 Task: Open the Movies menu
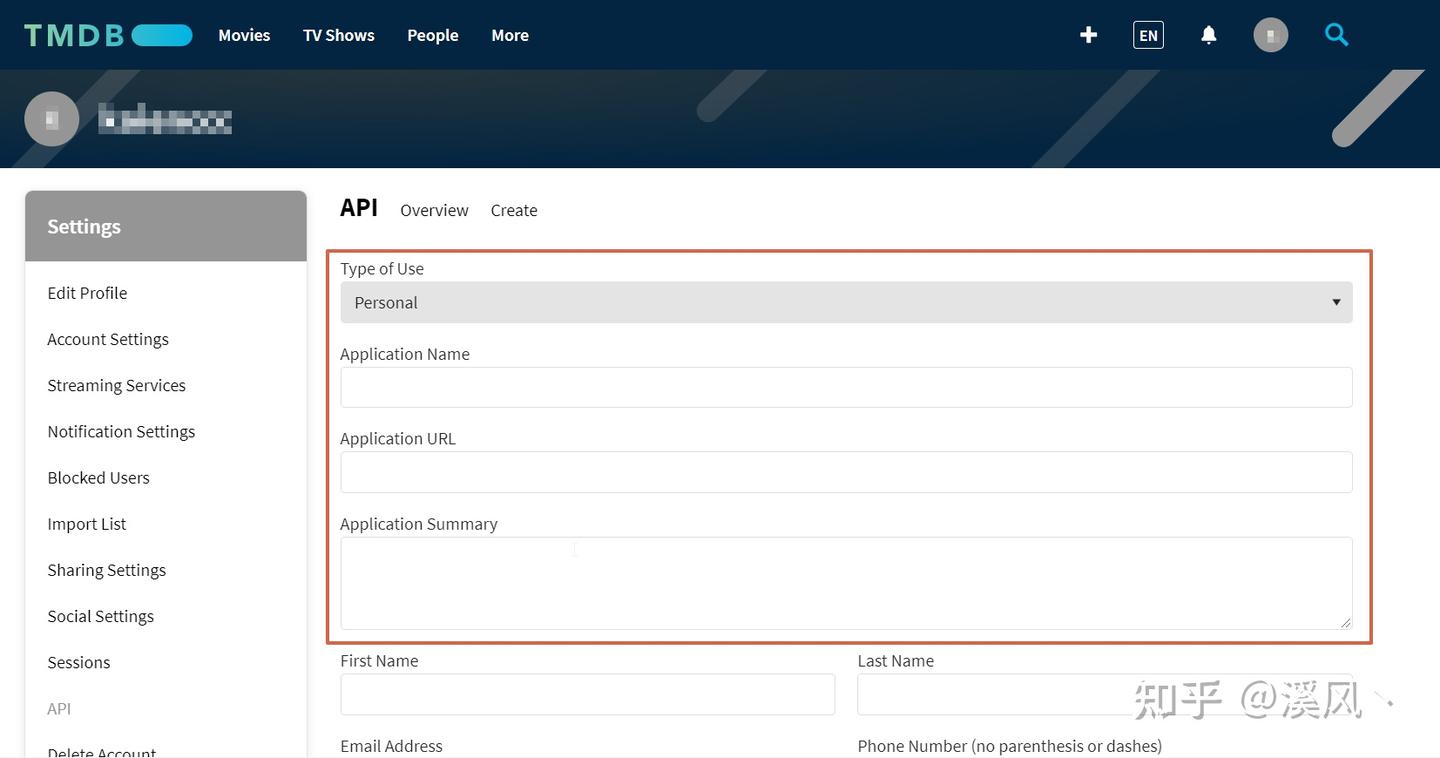tap(244, 35)
